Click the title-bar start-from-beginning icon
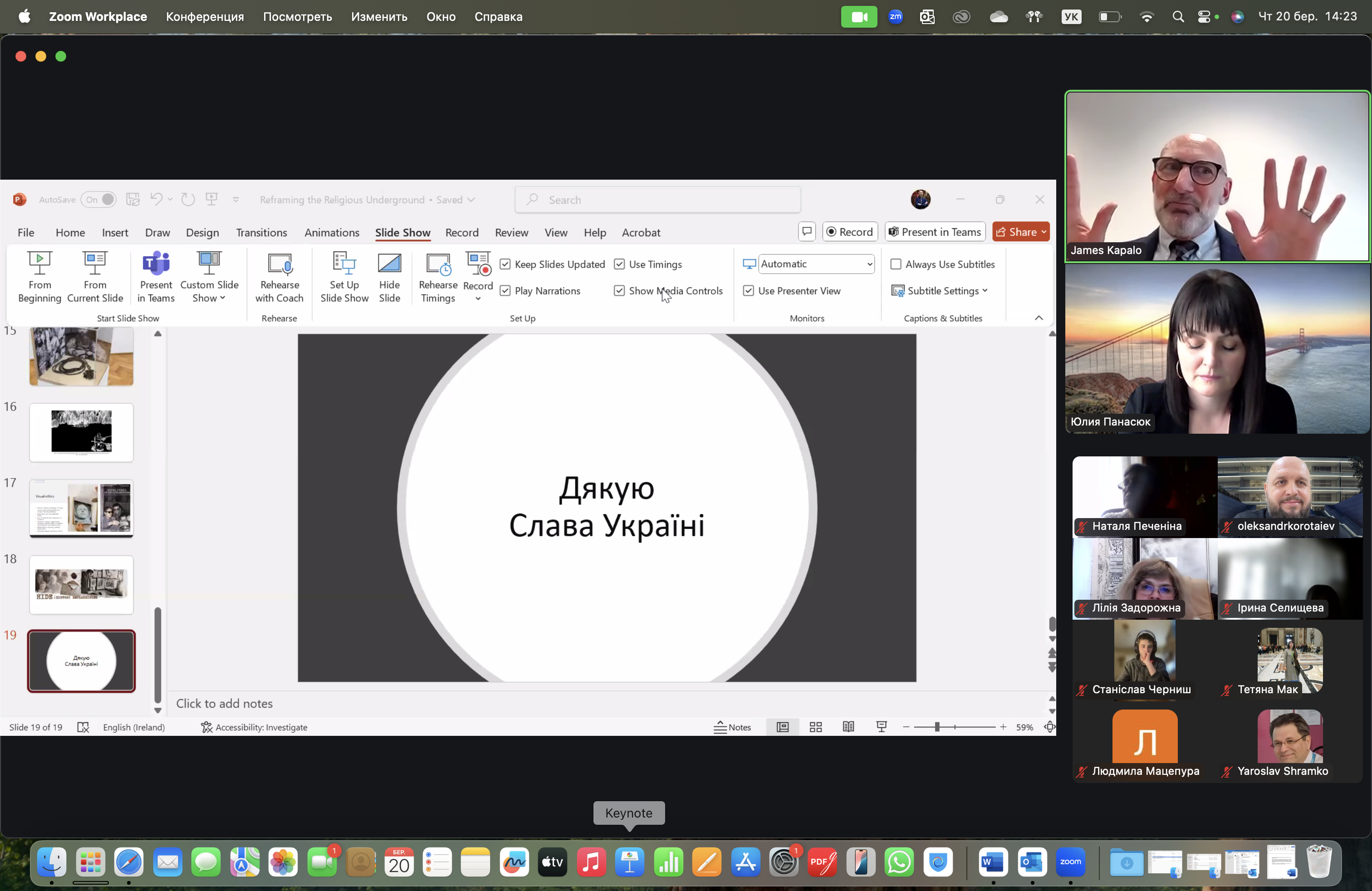The image size is (1372, 891). (211, 200)
